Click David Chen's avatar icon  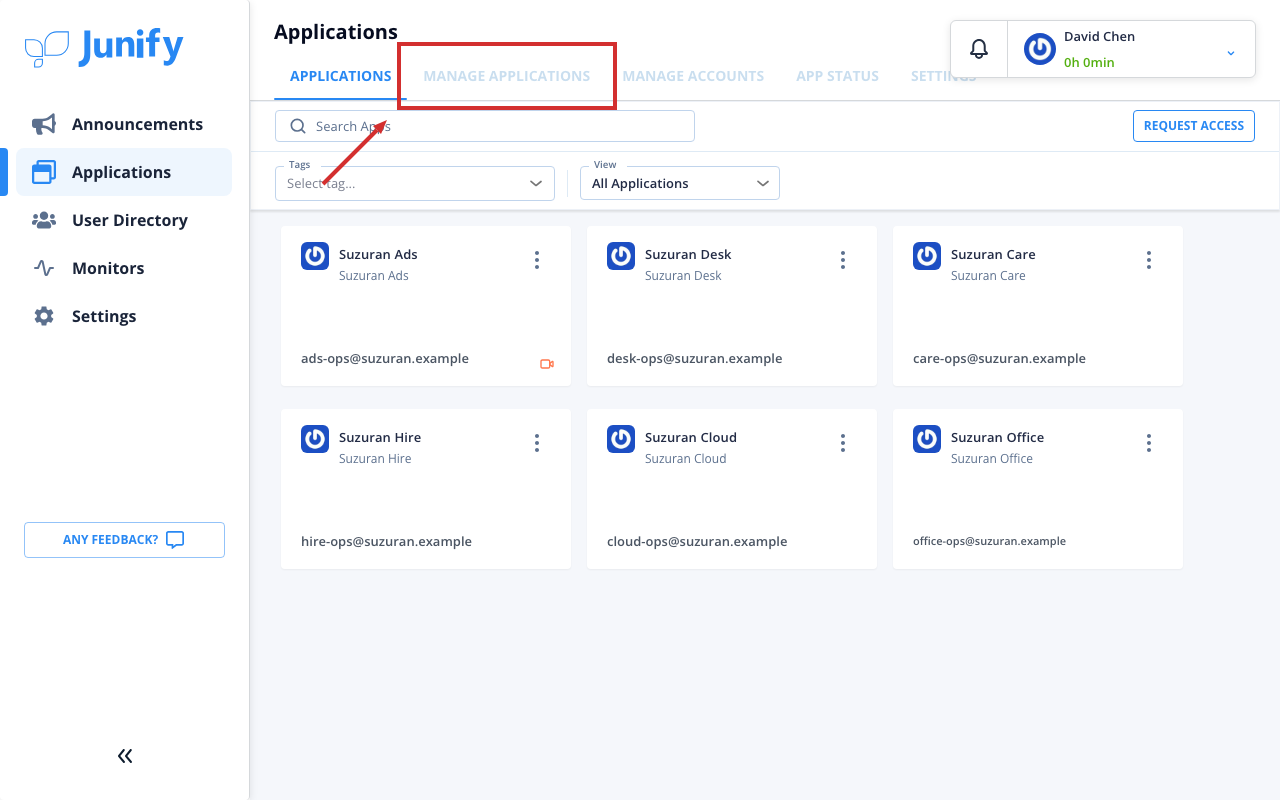click(x=1040, y=49)
